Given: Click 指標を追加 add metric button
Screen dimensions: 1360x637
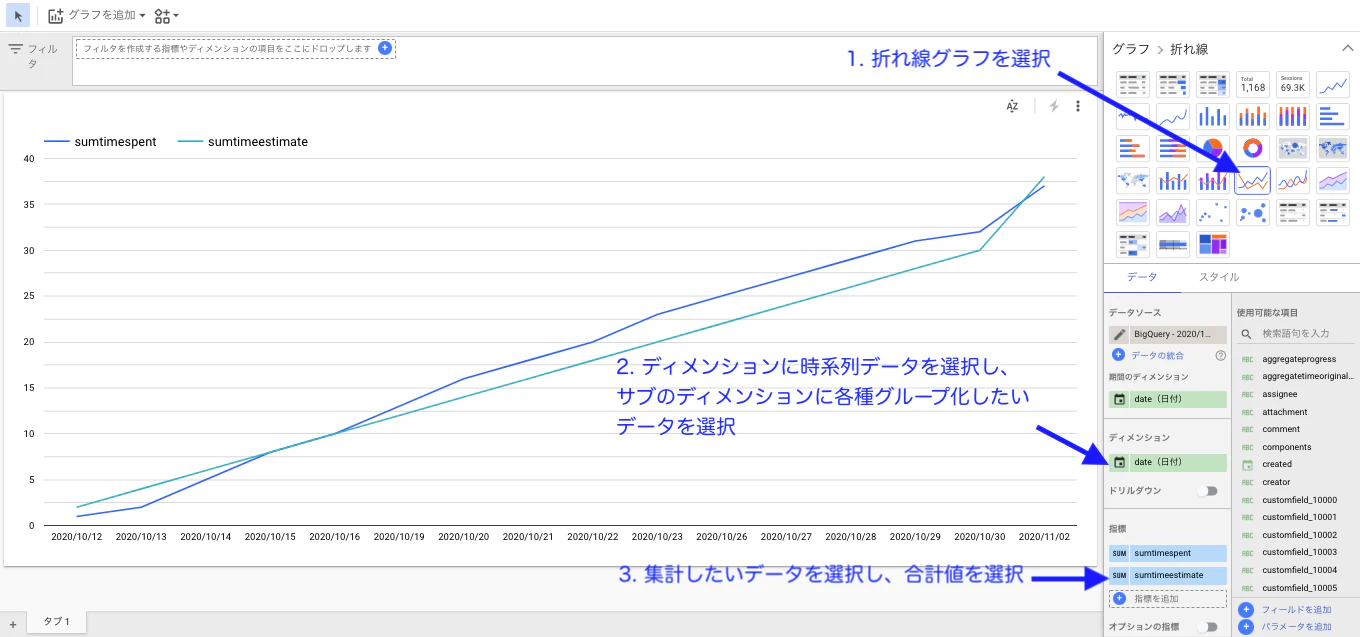Looking at the screenshot, I should pos(1168,599).
